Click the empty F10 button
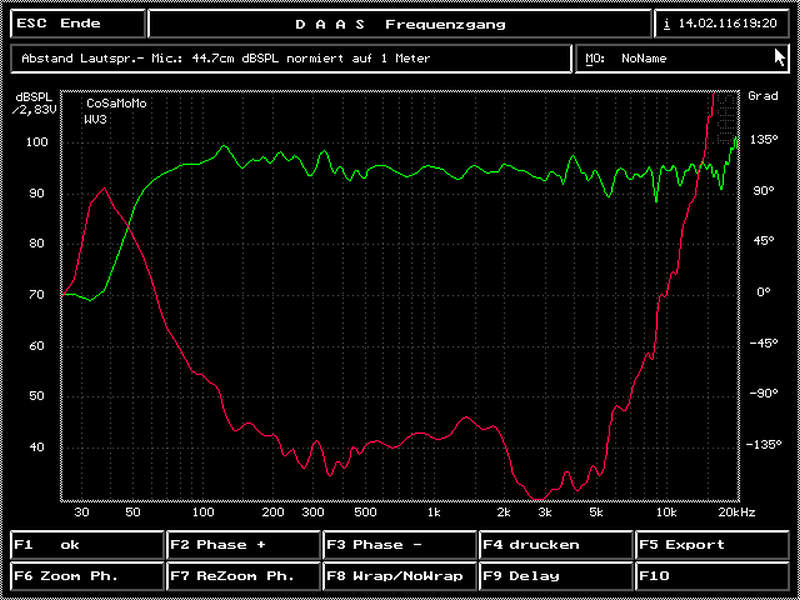Screen dimensions: 800x600 pos(714,576)
